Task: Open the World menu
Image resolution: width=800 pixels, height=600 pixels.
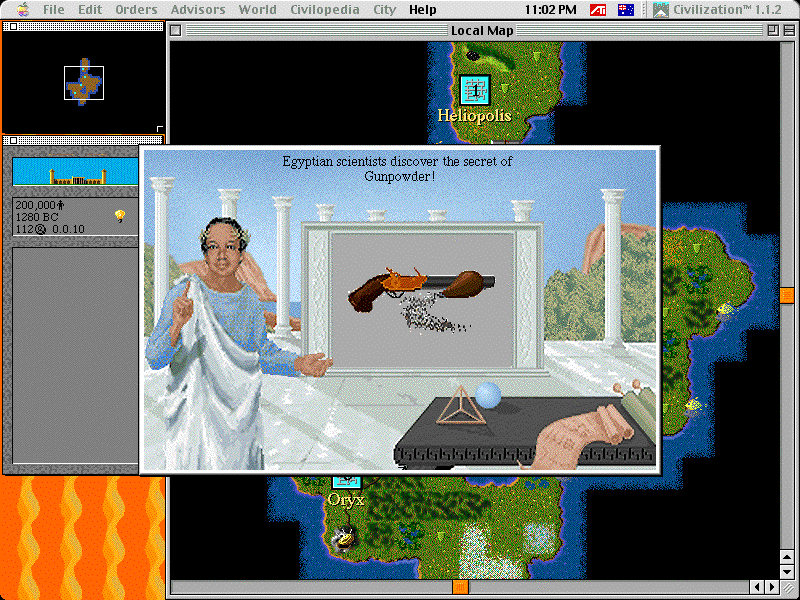Action: (x=258, y=9)
